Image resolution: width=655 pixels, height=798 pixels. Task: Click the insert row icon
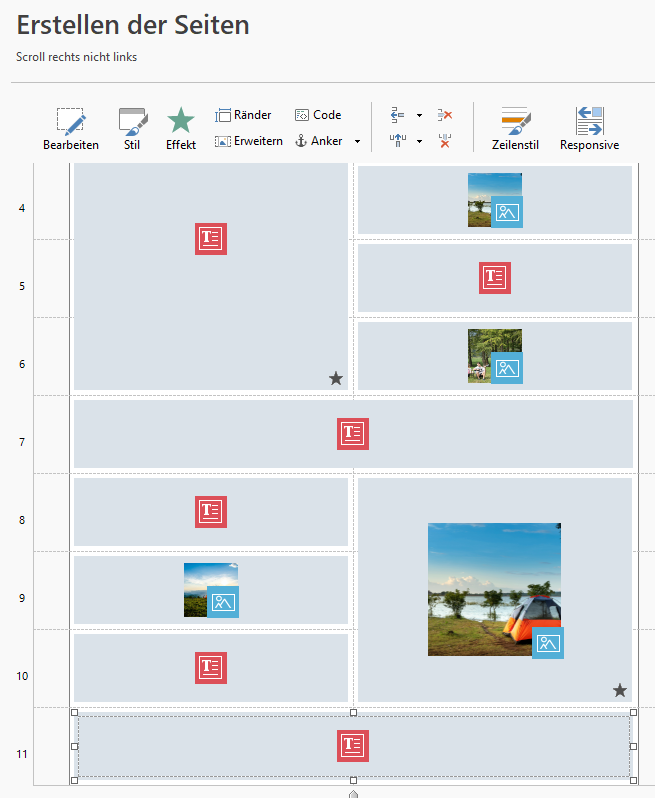point(397,116)
